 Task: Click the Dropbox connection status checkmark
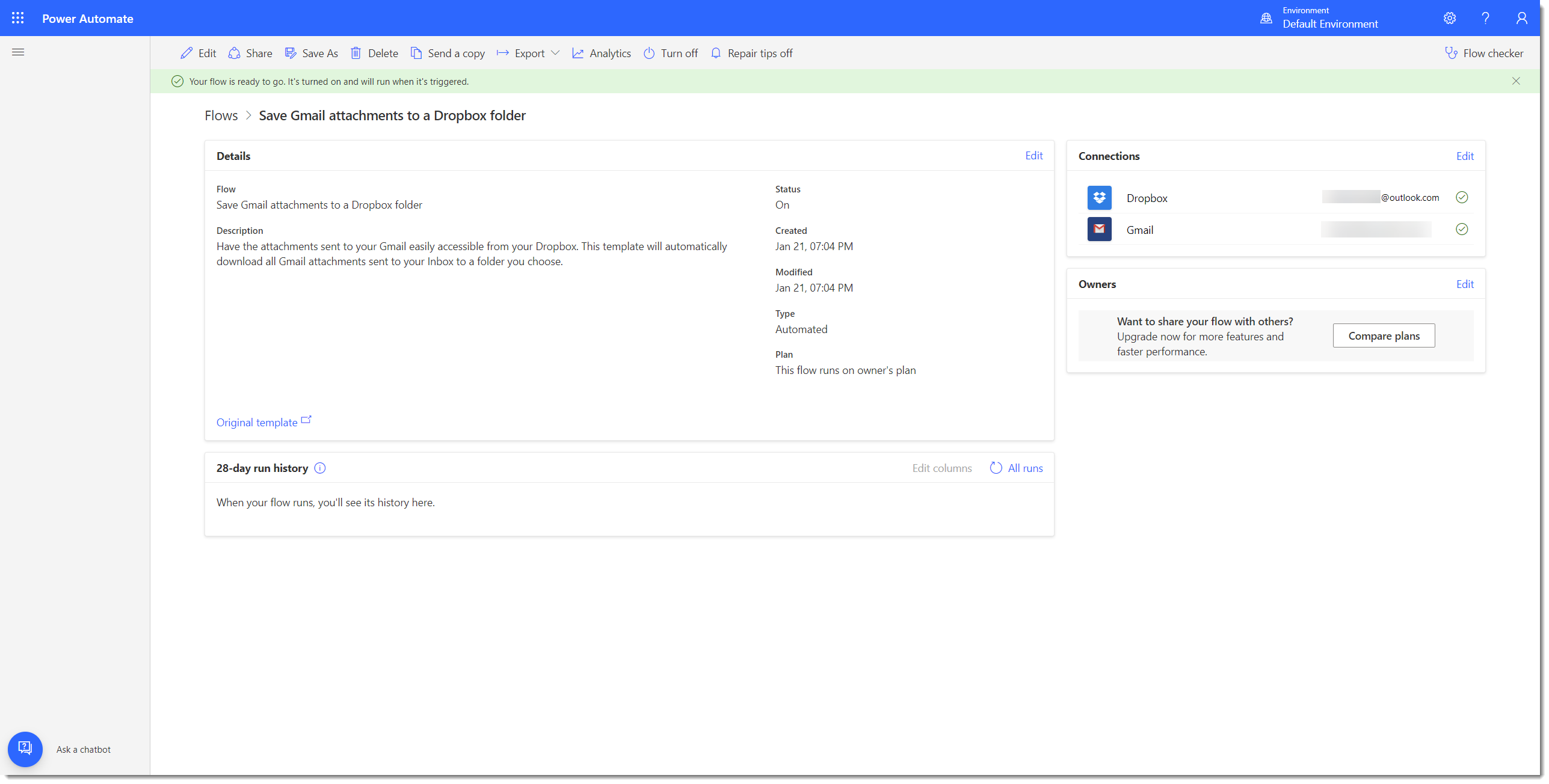pyautogui.click(x=1462, y=197)
